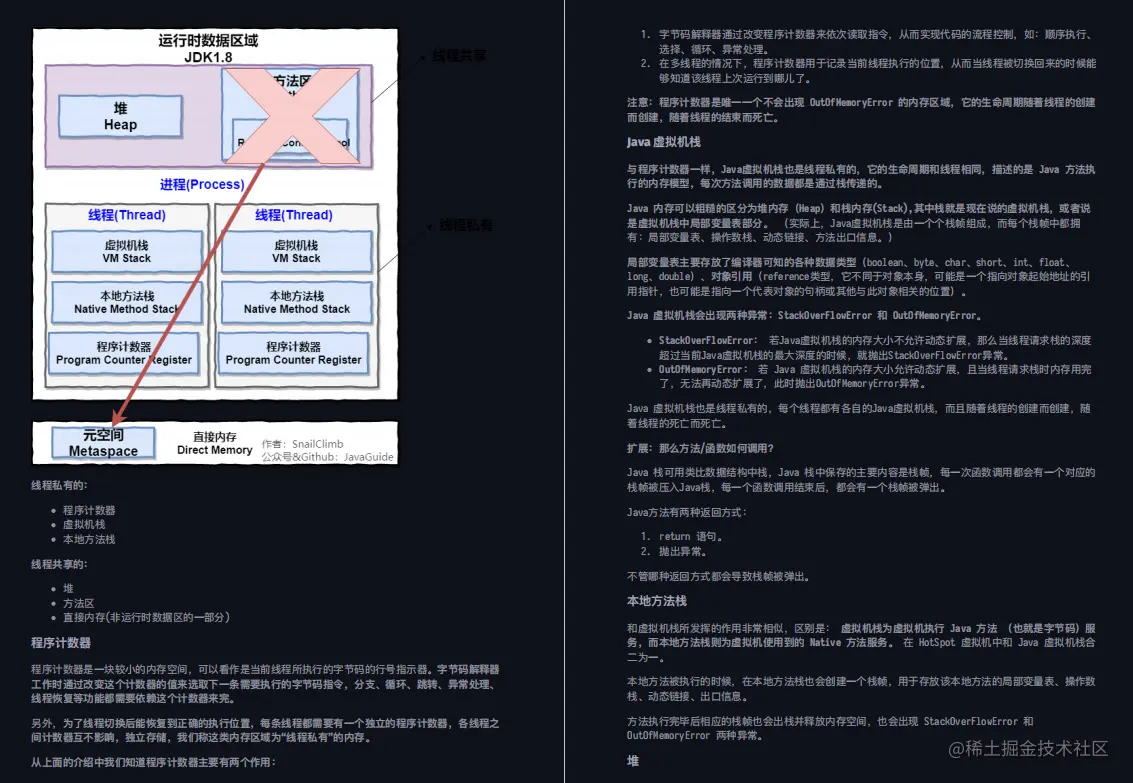Click the 本地方法栈 section heading

tap(657, 599)
